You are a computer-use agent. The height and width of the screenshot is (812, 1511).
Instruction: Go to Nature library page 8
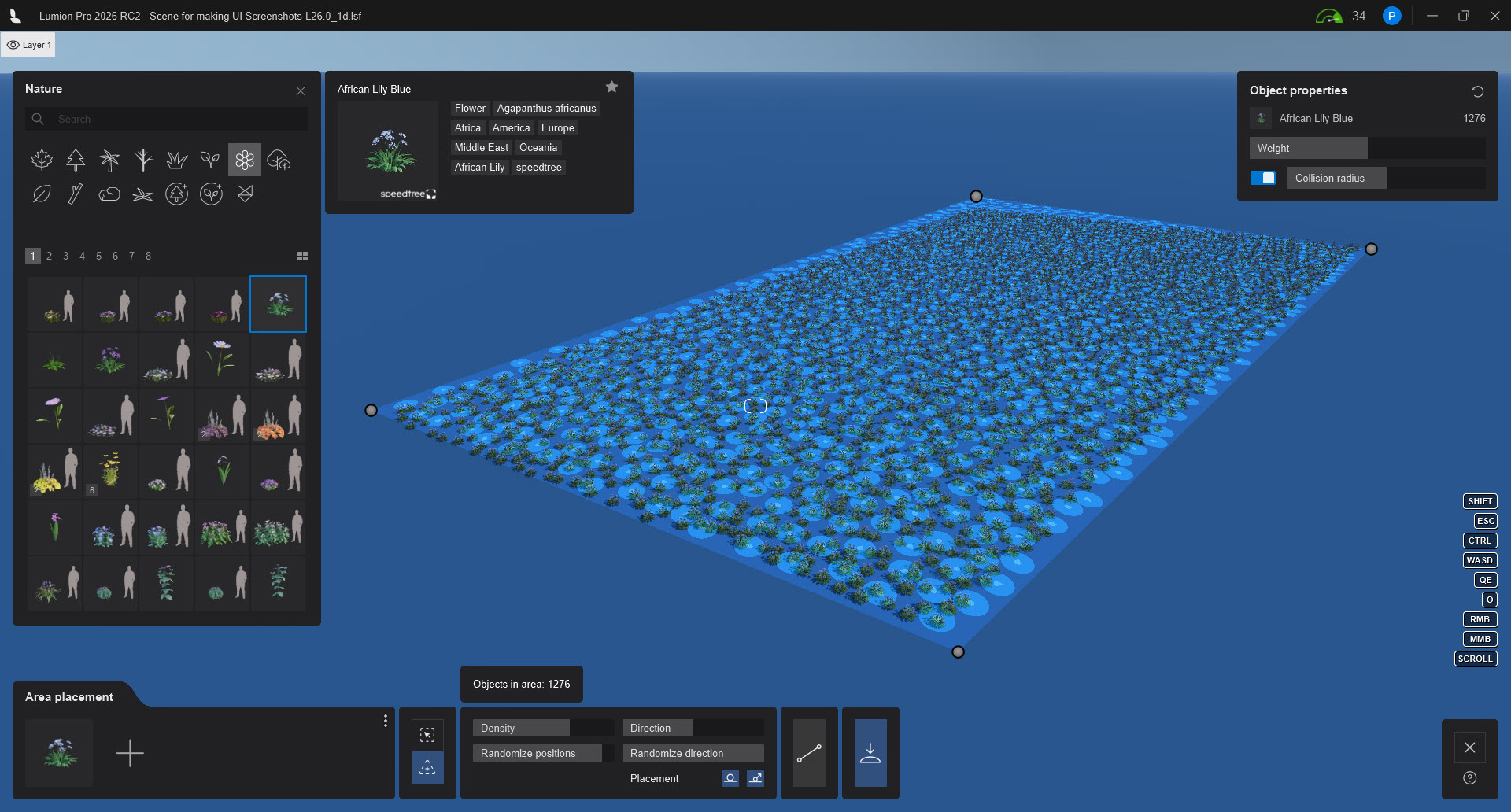pyautogui.click(x=148, y=256)
